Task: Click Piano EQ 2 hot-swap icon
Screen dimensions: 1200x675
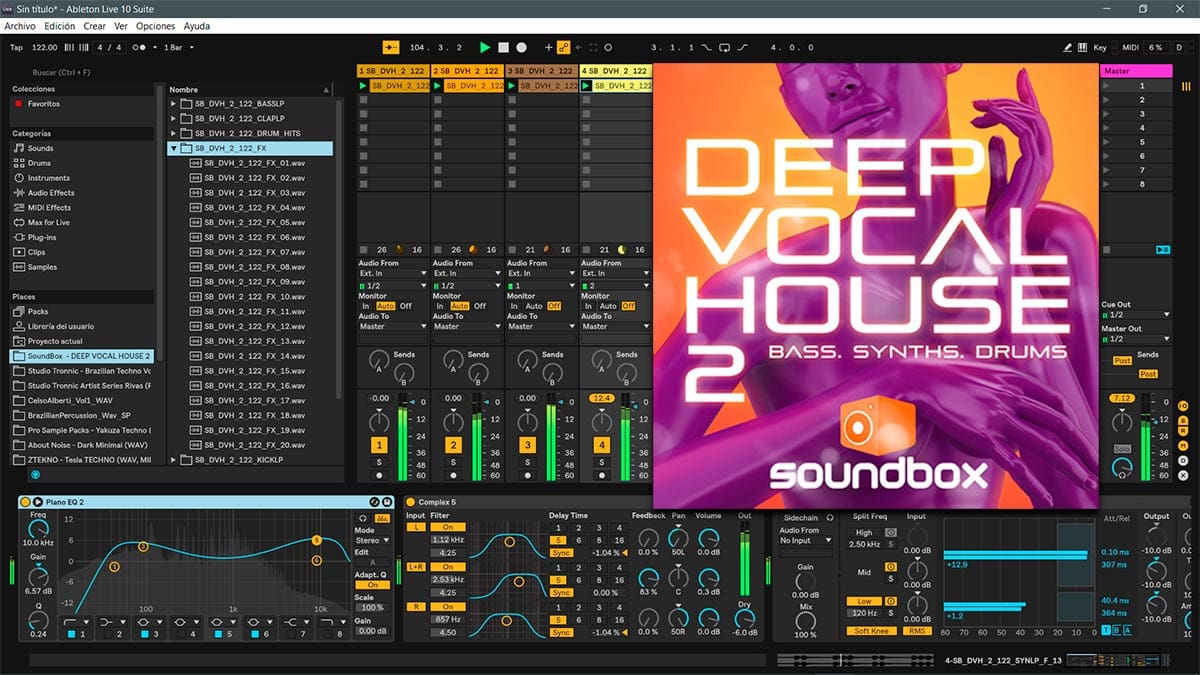Action: [x=373, y=501]
